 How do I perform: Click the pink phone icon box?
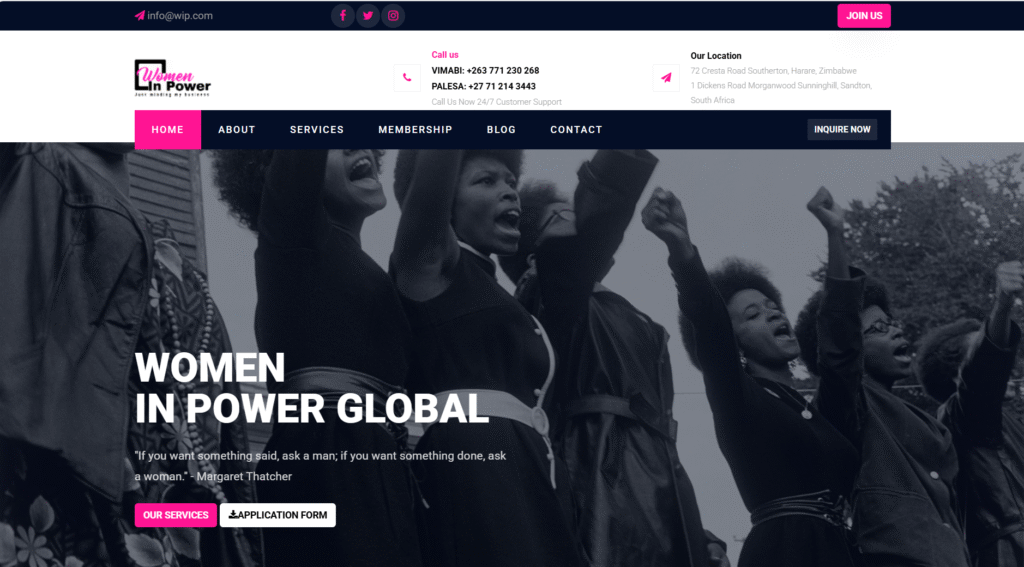tap(407, 78)
